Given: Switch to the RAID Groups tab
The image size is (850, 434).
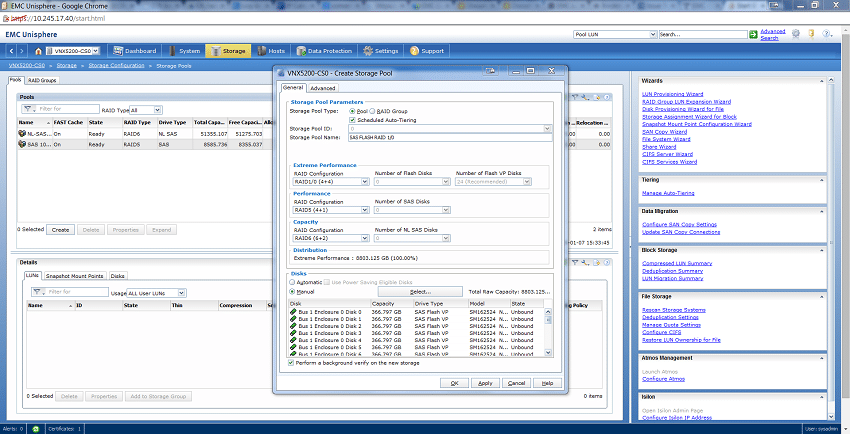Looking at the screenshot, I should point(42,80).
